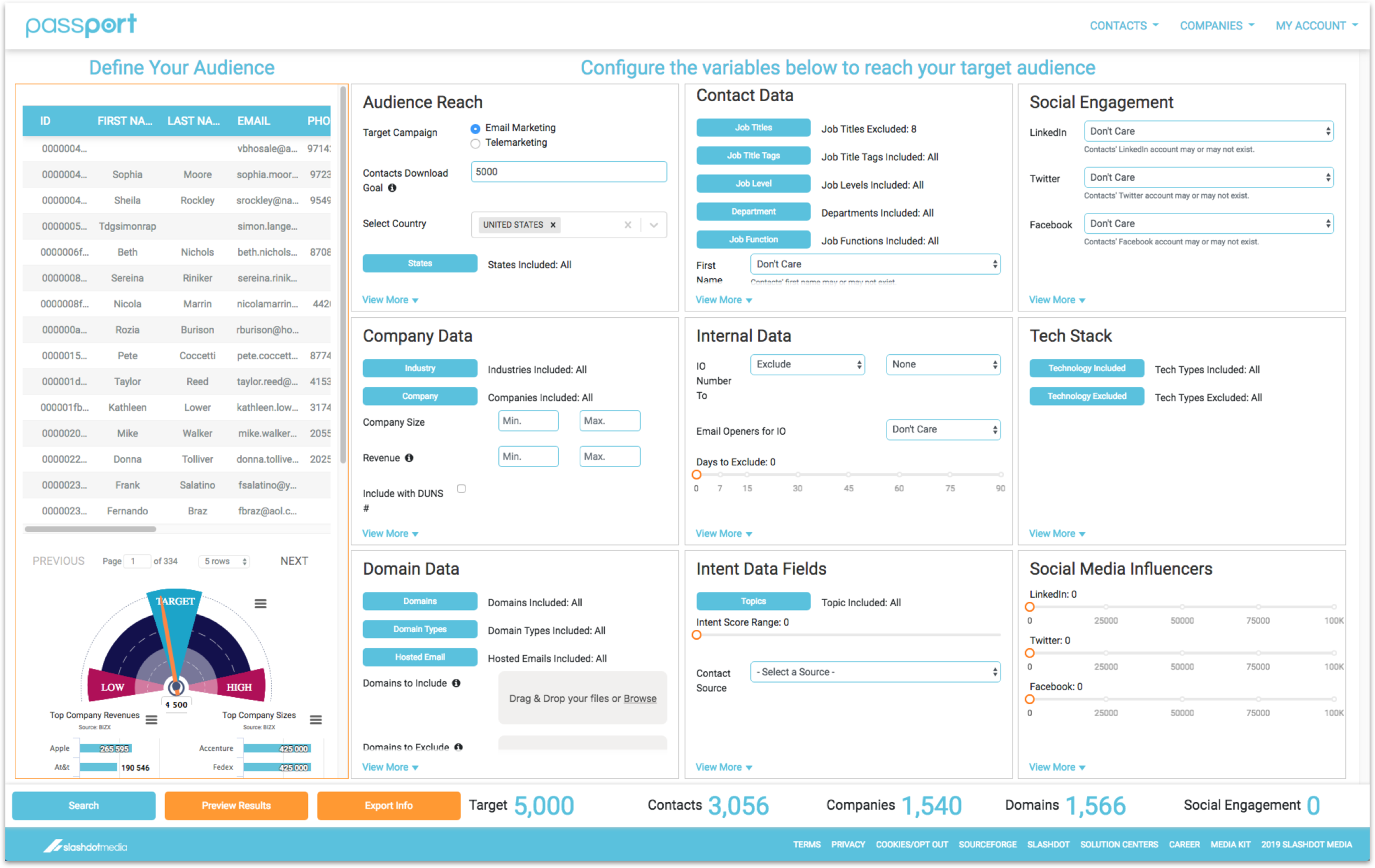Click the Preview Results button
The image size is (1375, 868).
click(x=236, y=805)
